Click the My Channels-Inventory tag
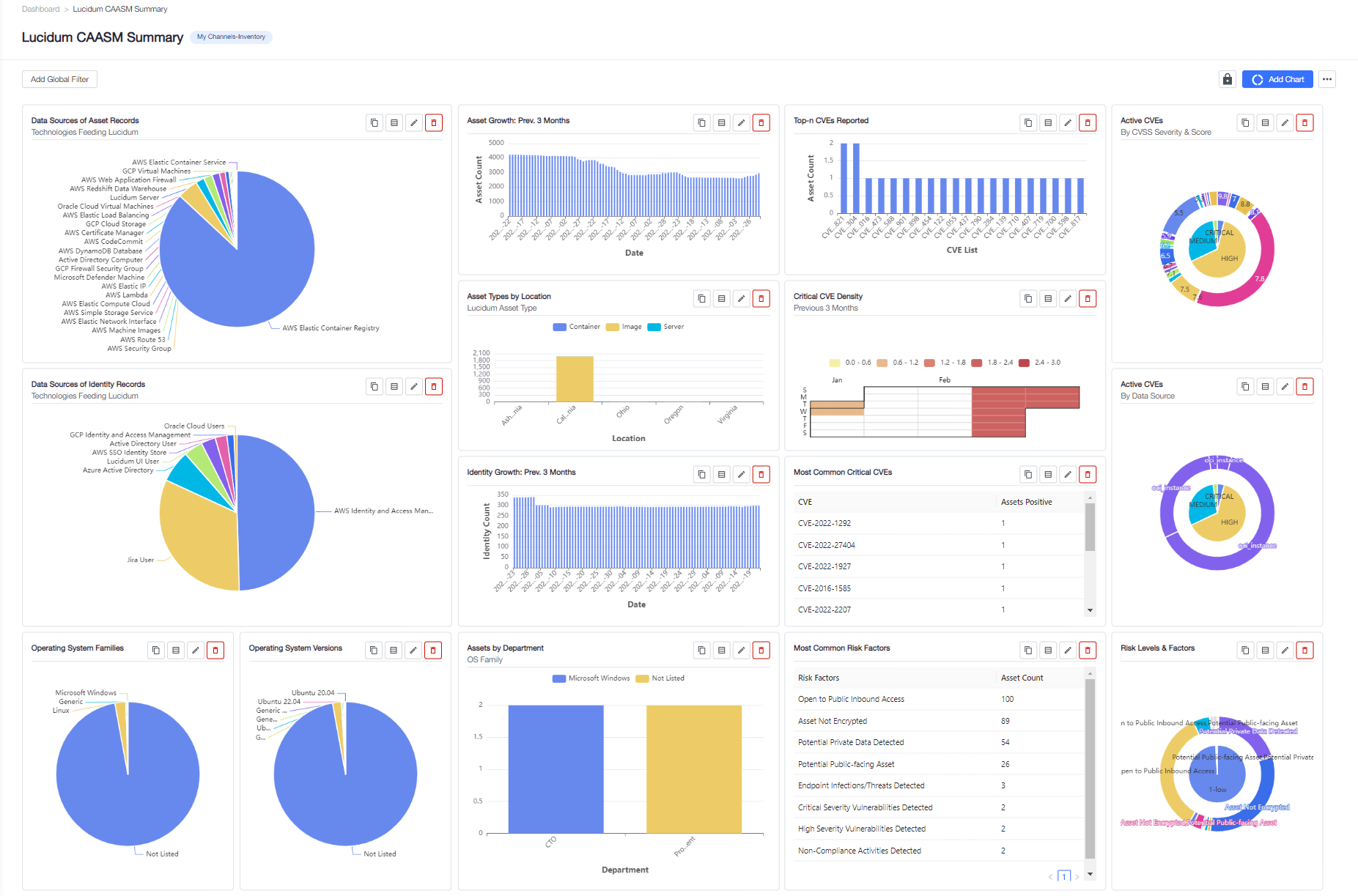Screen dimensions: 1358x896 [x=231, y=37]
